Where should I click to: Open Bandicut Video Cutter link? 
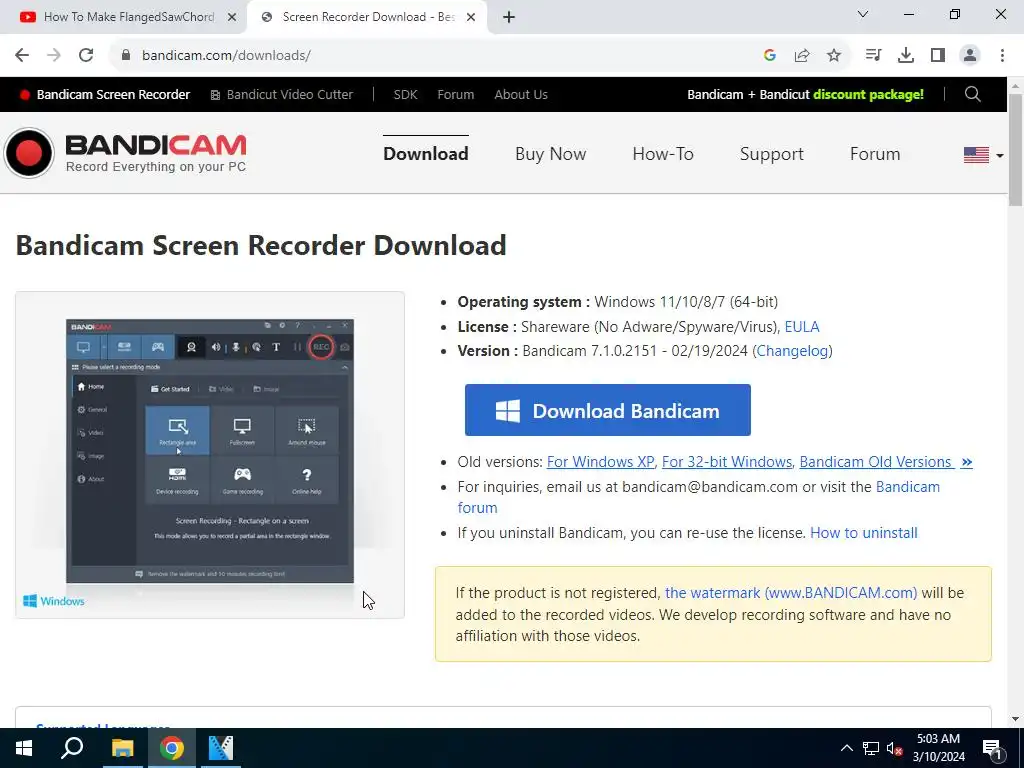coord(281,94)
